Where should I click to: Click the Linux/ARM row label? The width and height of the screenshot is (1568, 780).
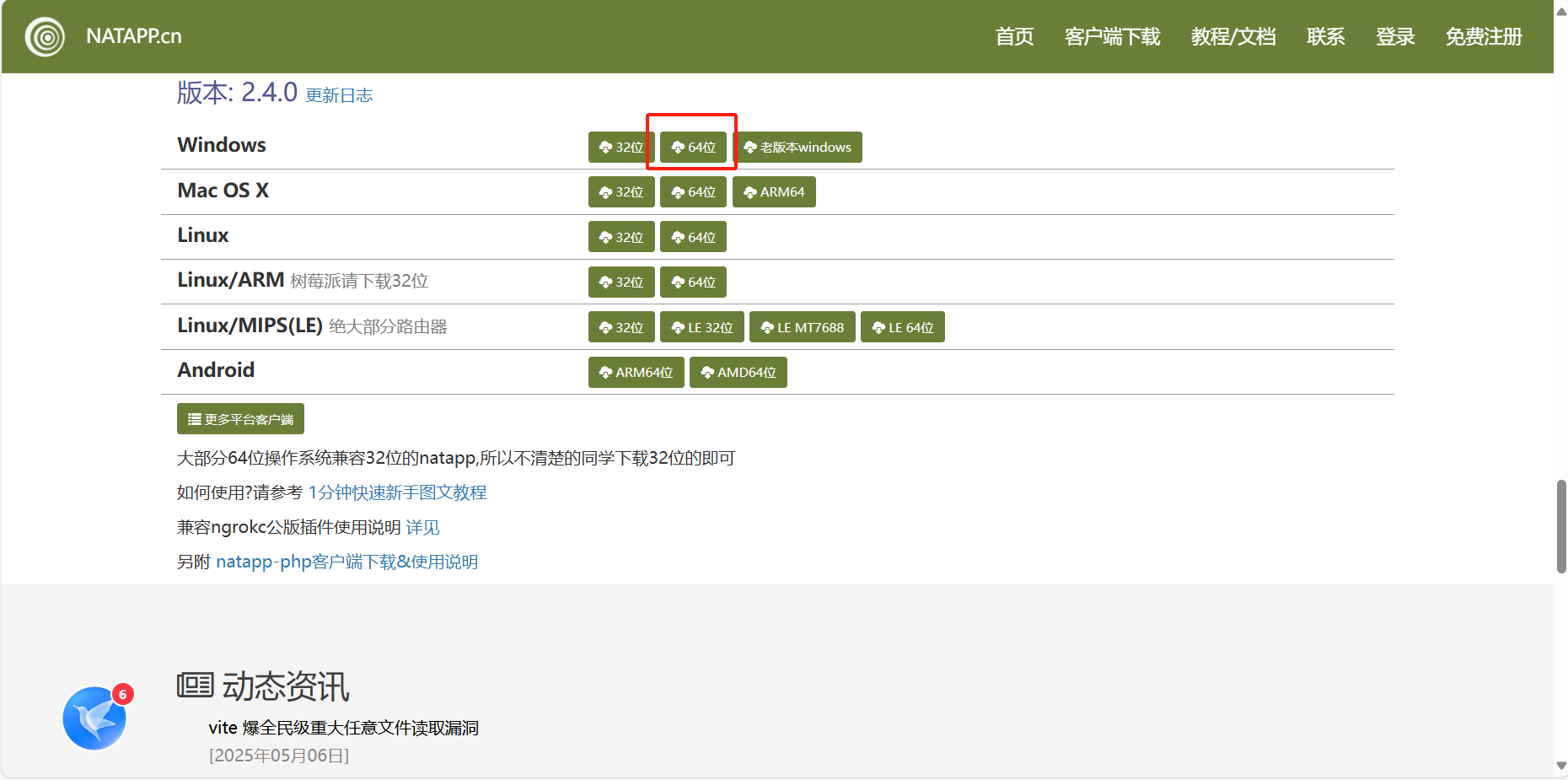click(230, 280)
